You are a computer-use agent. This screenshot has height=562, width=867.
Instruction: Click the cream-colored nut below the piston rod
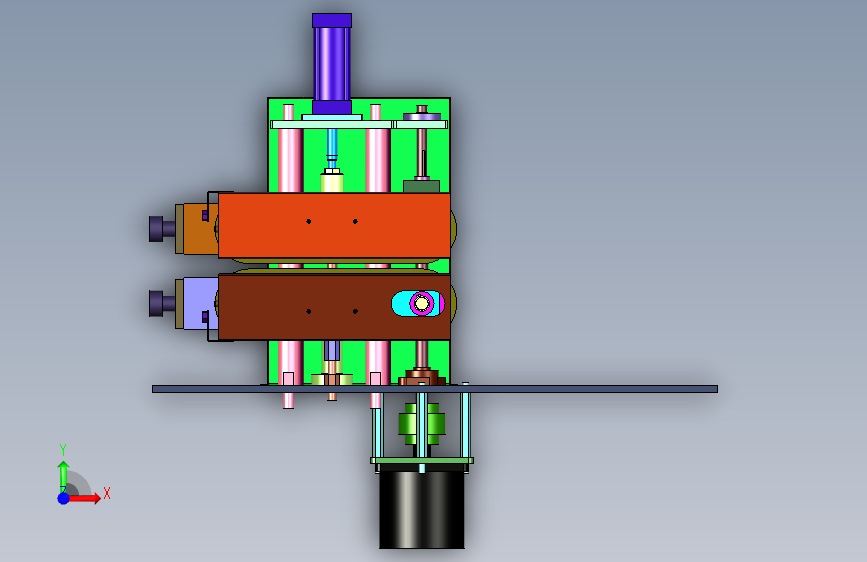click(x=332, y=181)
